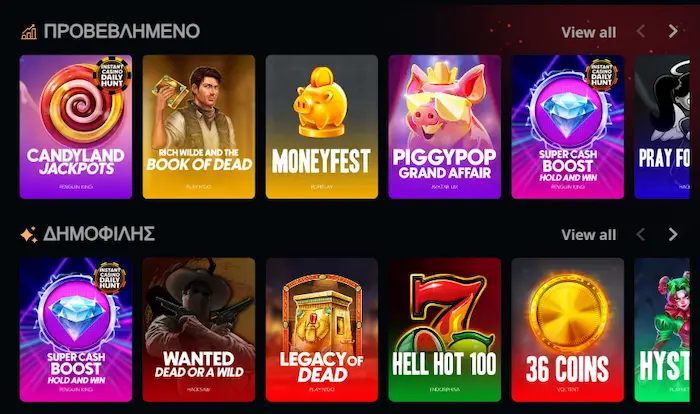Open the partially visible Pray For game
This screenshot has width=700, height=414.
pyautogui.click(x=662, y=127)
